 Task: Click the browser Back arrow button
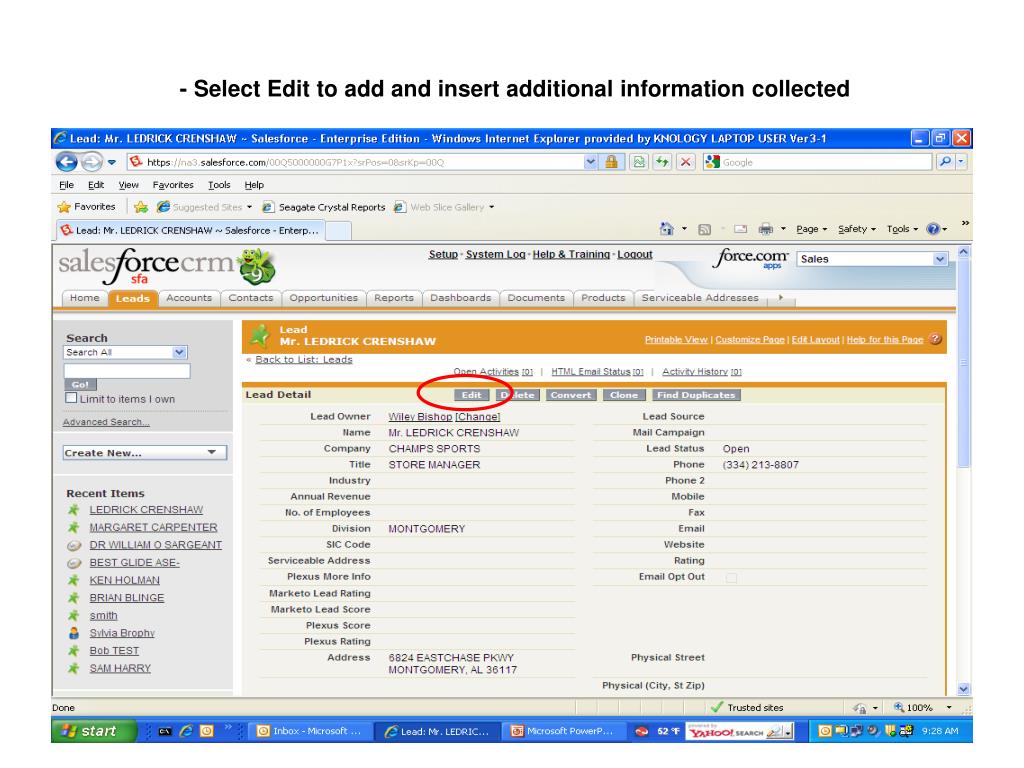pos(67,161)
